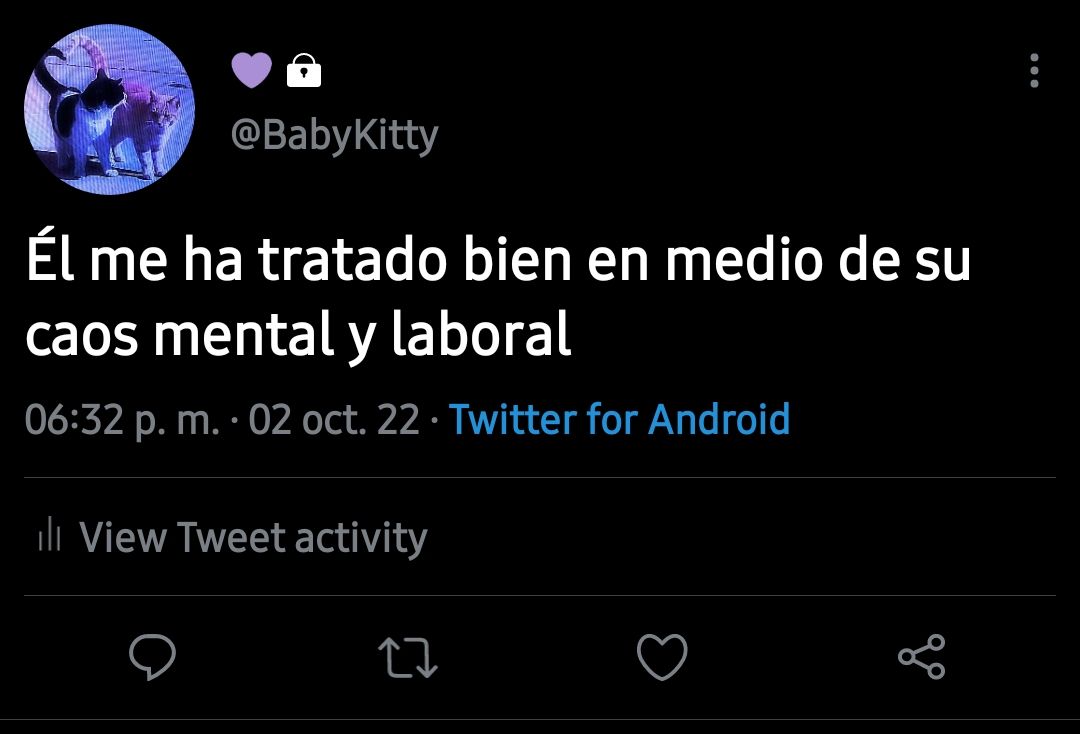Viewport: 1080px width, 734px height.
Task: Follow the Twitter for Android link
Action: [x=619, y=419]
